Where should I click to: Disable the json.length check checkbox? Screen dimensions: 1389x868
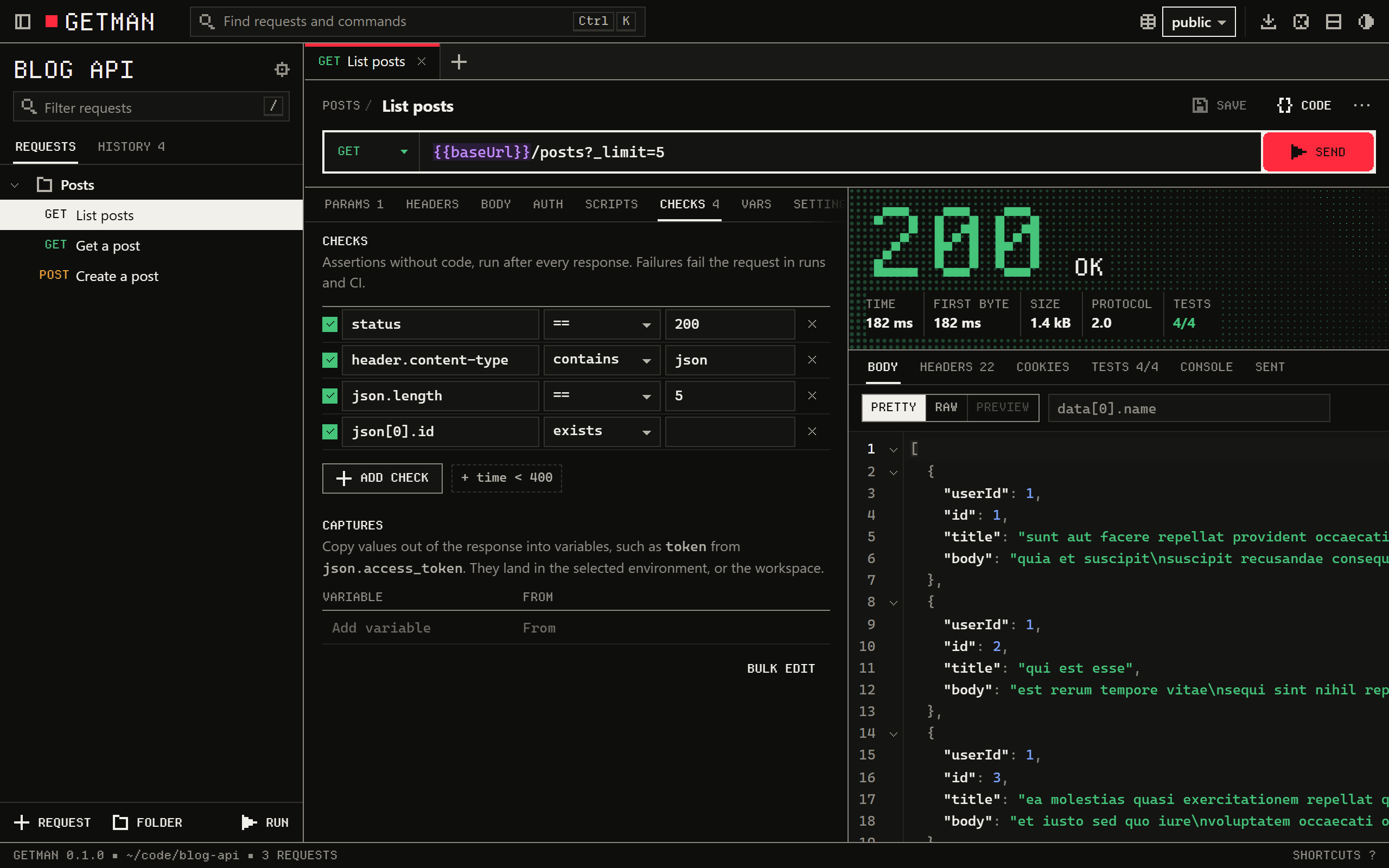329,395
